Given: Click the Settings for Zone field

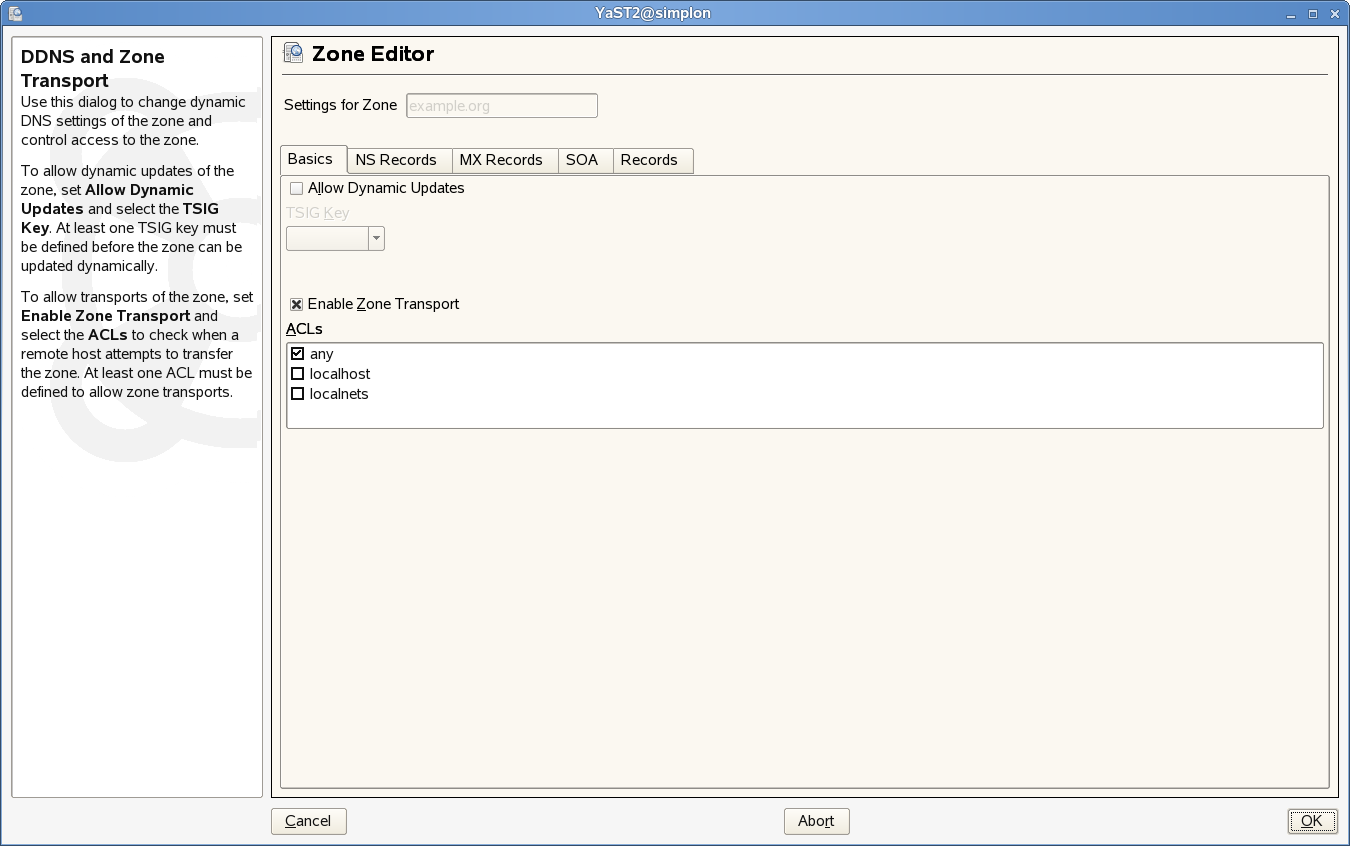Looking at the screenshot, I should pyautogui.click(x=501, y=106).
